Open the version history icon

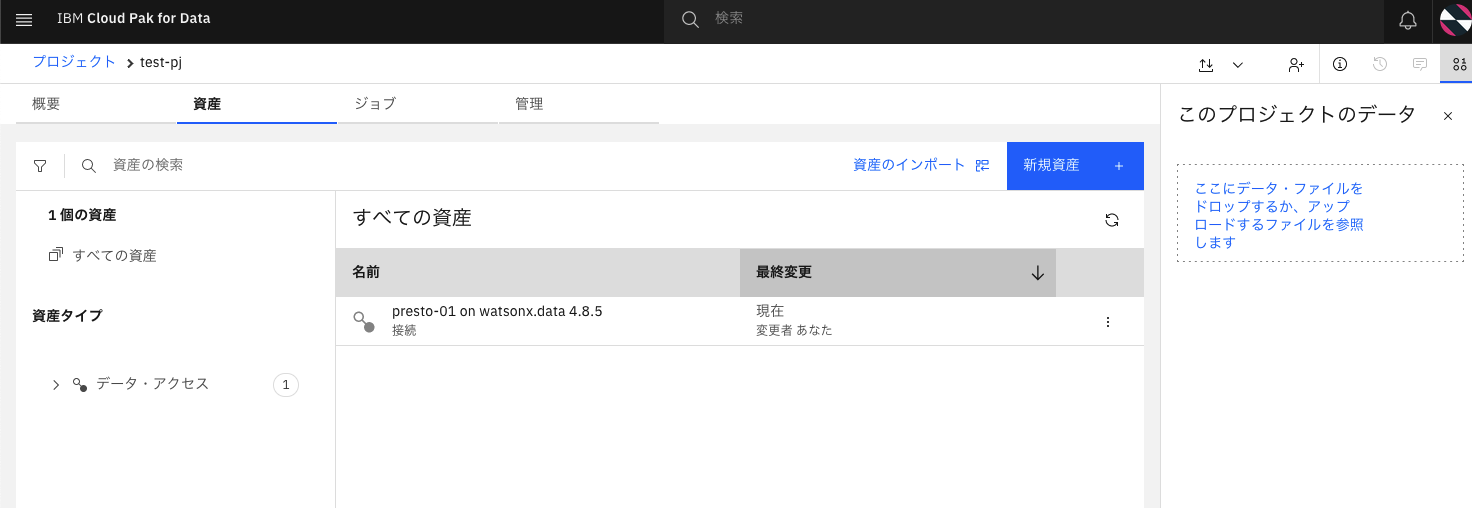1380,64
